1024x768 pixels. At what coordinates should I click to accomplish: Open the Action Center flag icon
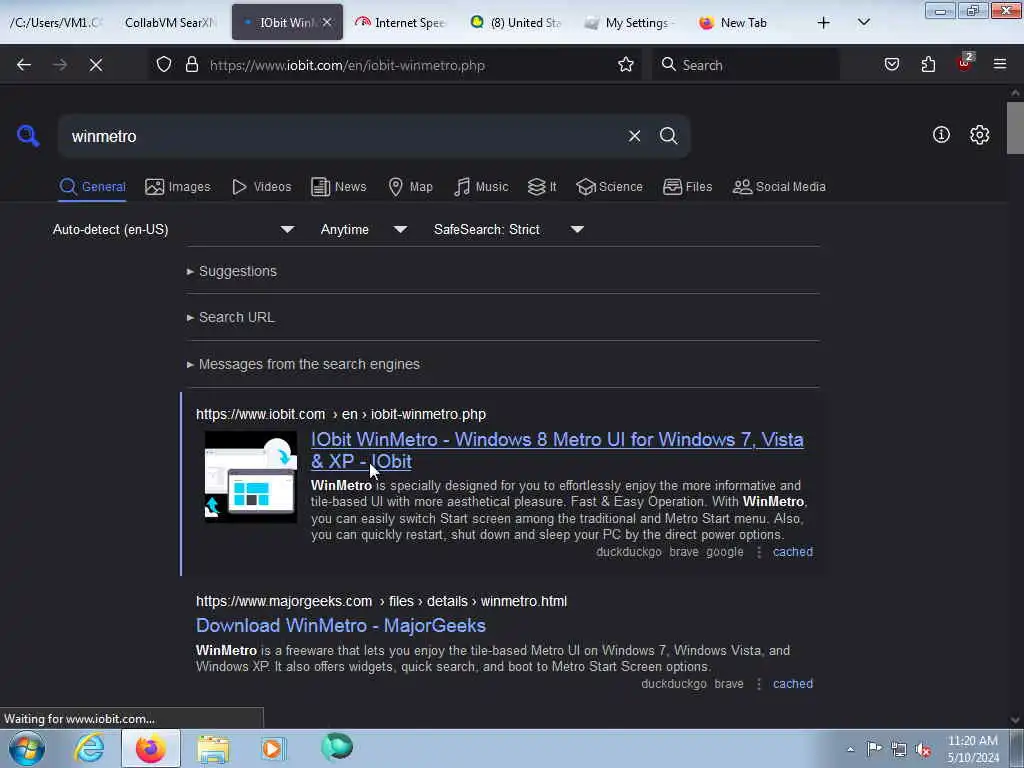click(874, 749)
